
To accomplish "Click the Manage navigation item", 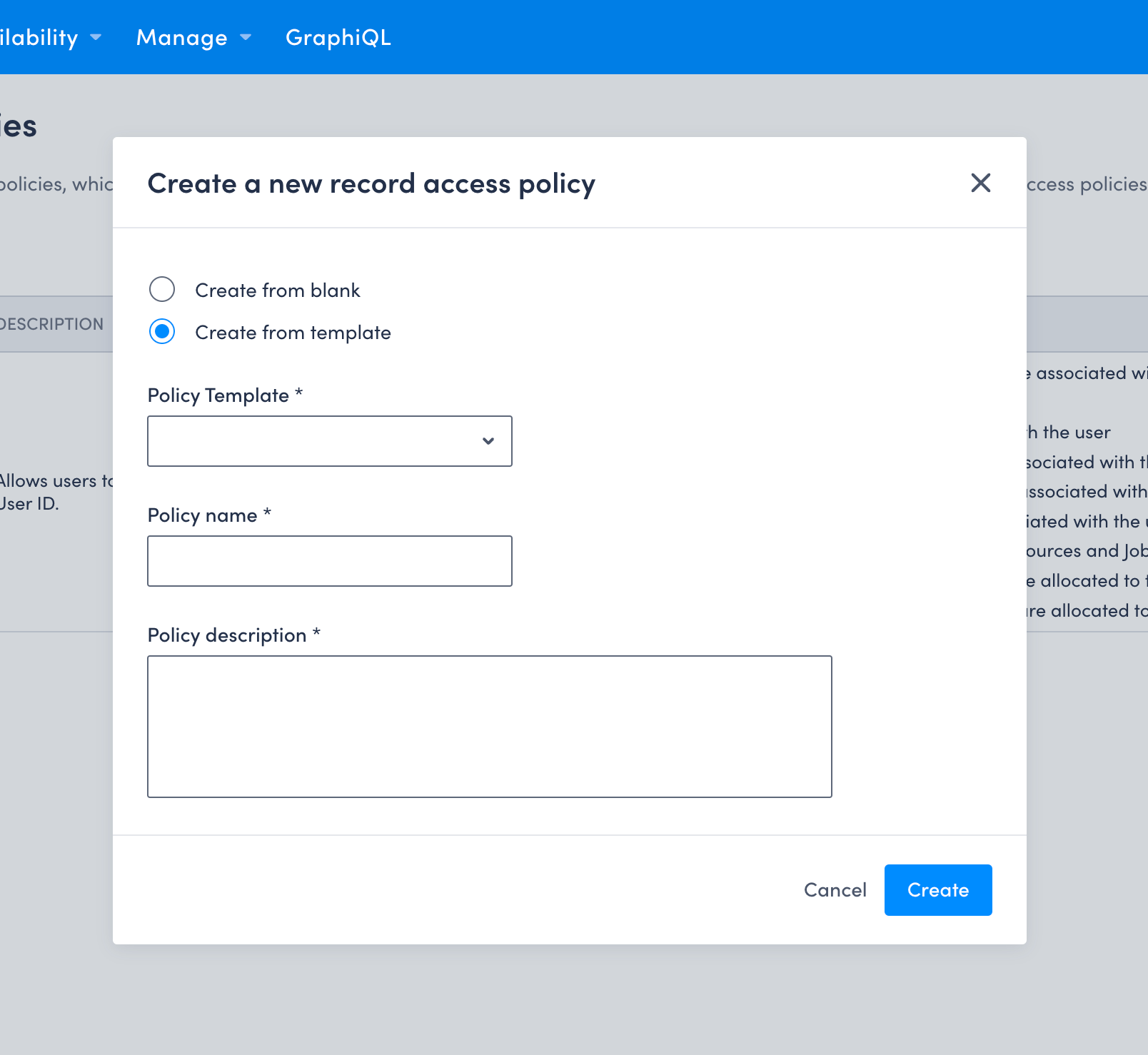I will coord(182,37).
